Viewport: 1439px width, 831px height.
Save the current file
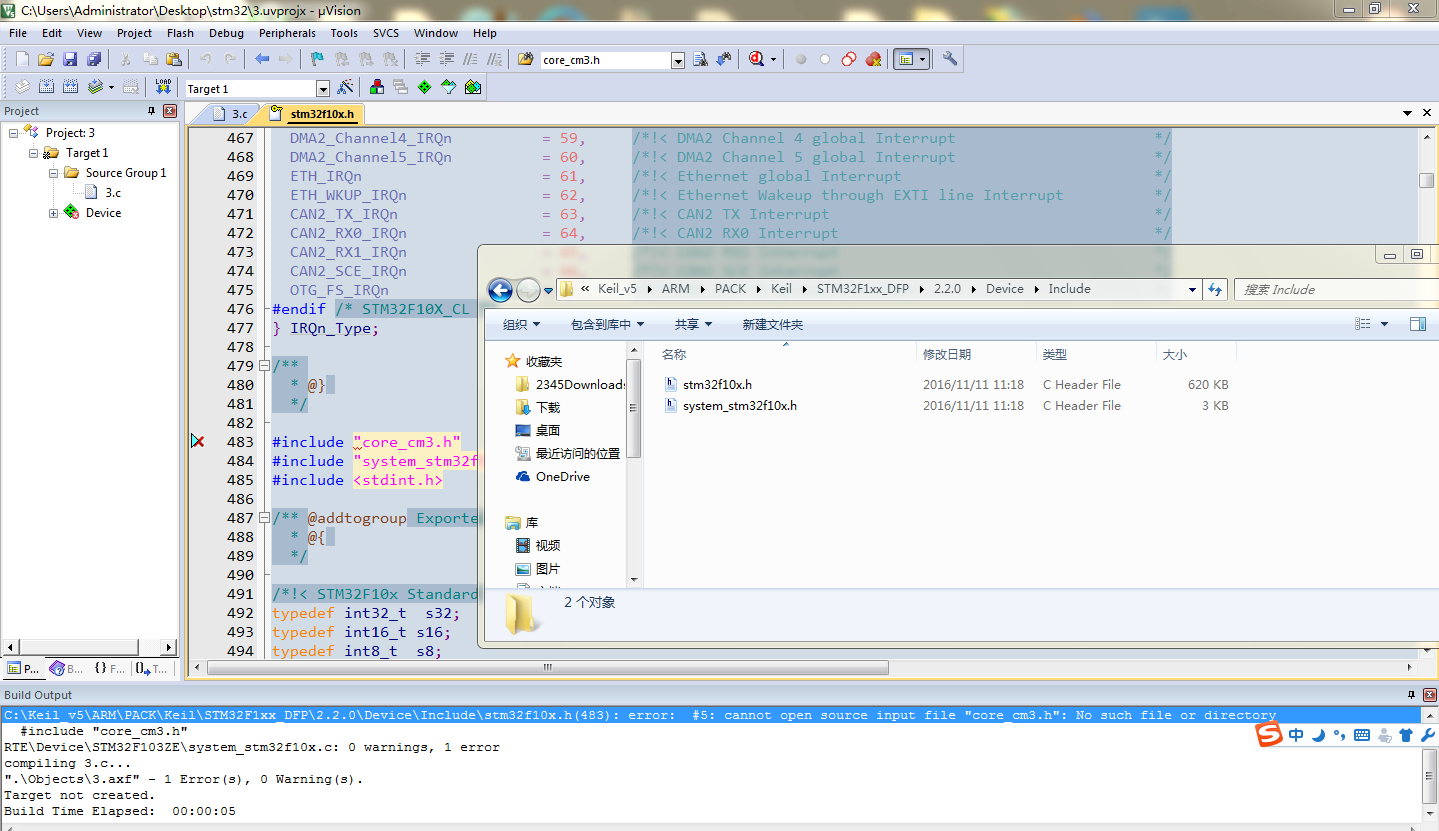(x=70, y=59)
